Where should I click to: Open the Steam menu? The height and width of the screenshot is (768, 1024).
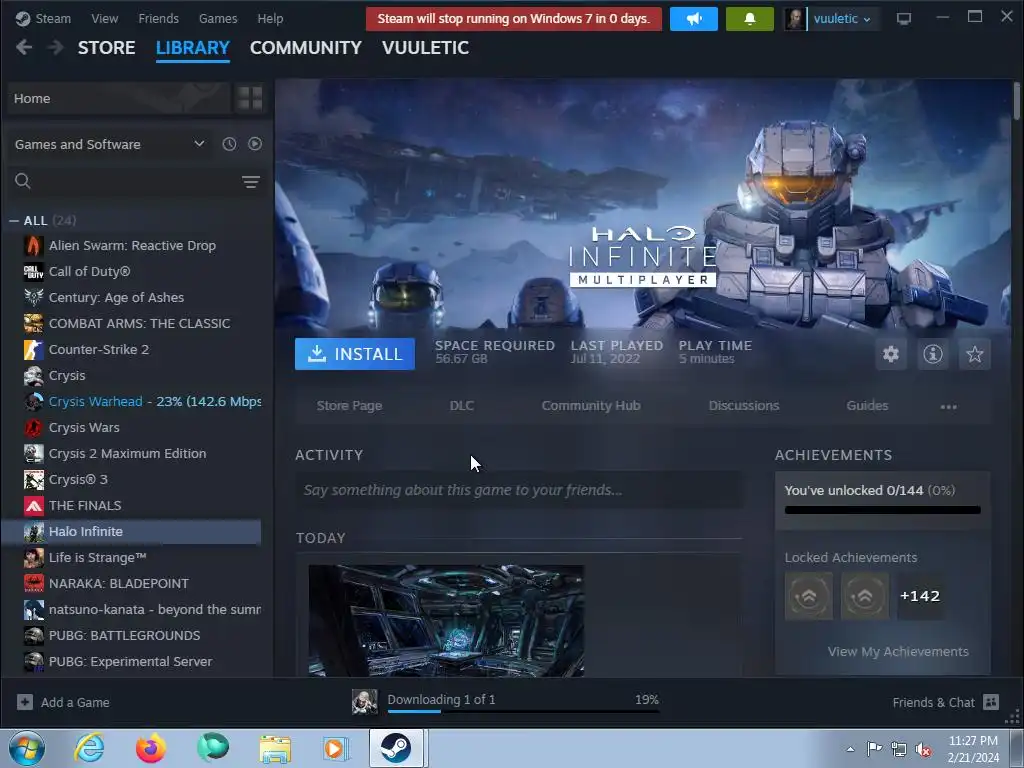(43, 18)
